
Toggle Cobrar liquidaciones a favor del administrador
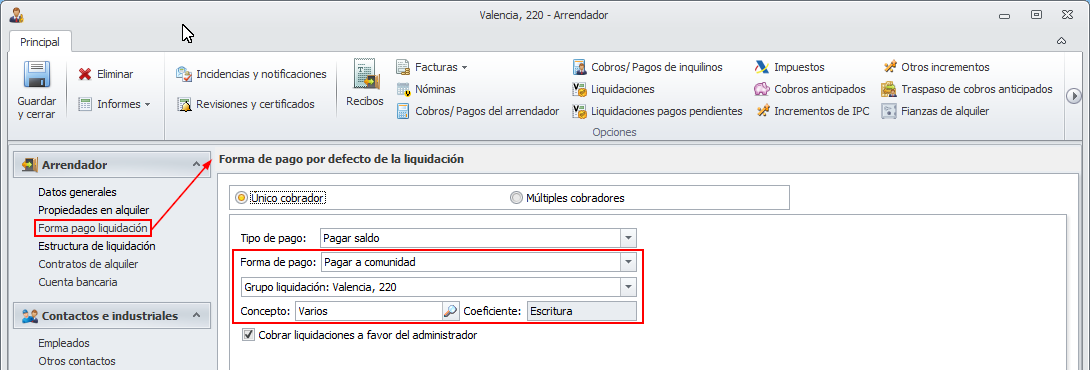click(x=248, y=335)
